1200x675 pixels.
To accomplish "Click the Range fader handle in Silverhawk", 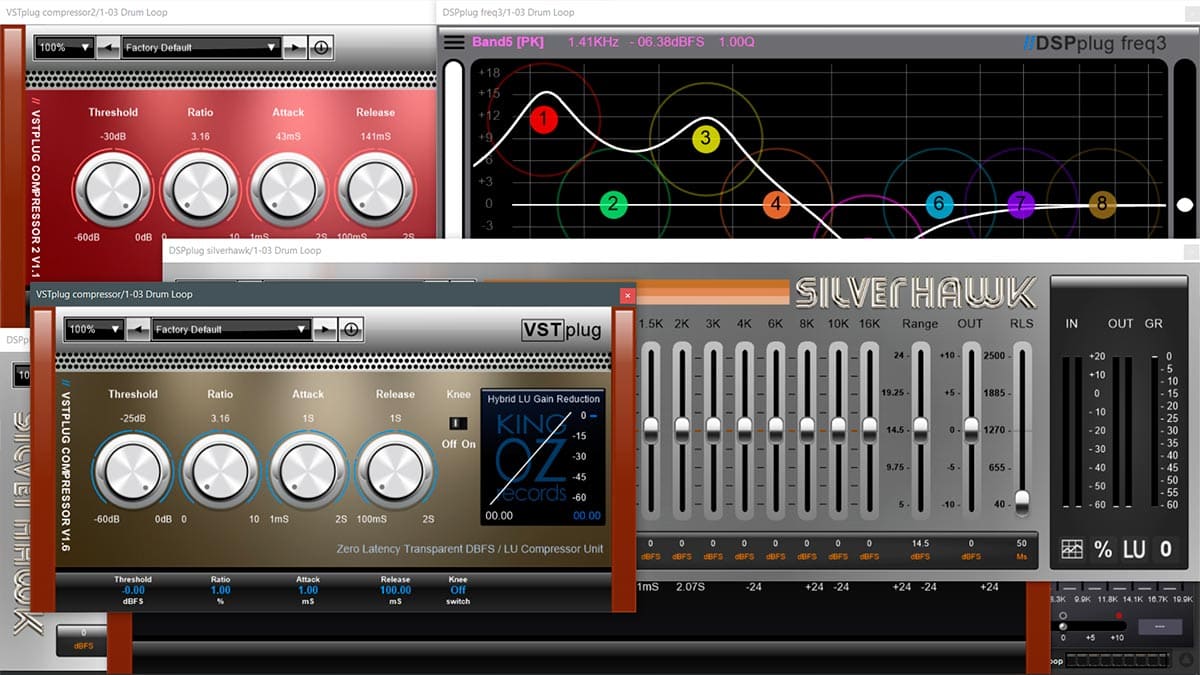I will 920,428.
